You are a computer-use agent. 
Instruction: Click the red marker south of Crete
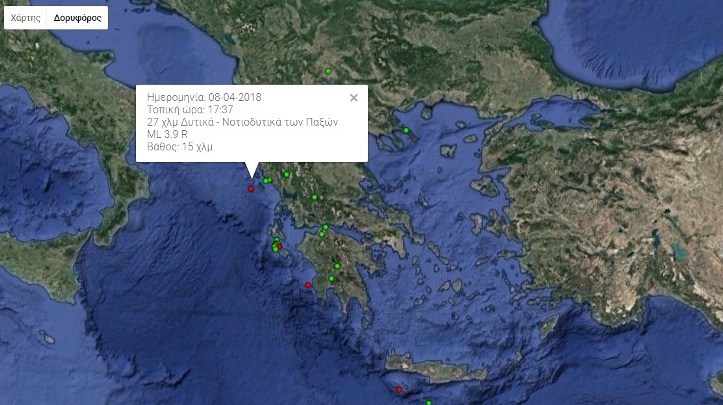pos(399,390)
